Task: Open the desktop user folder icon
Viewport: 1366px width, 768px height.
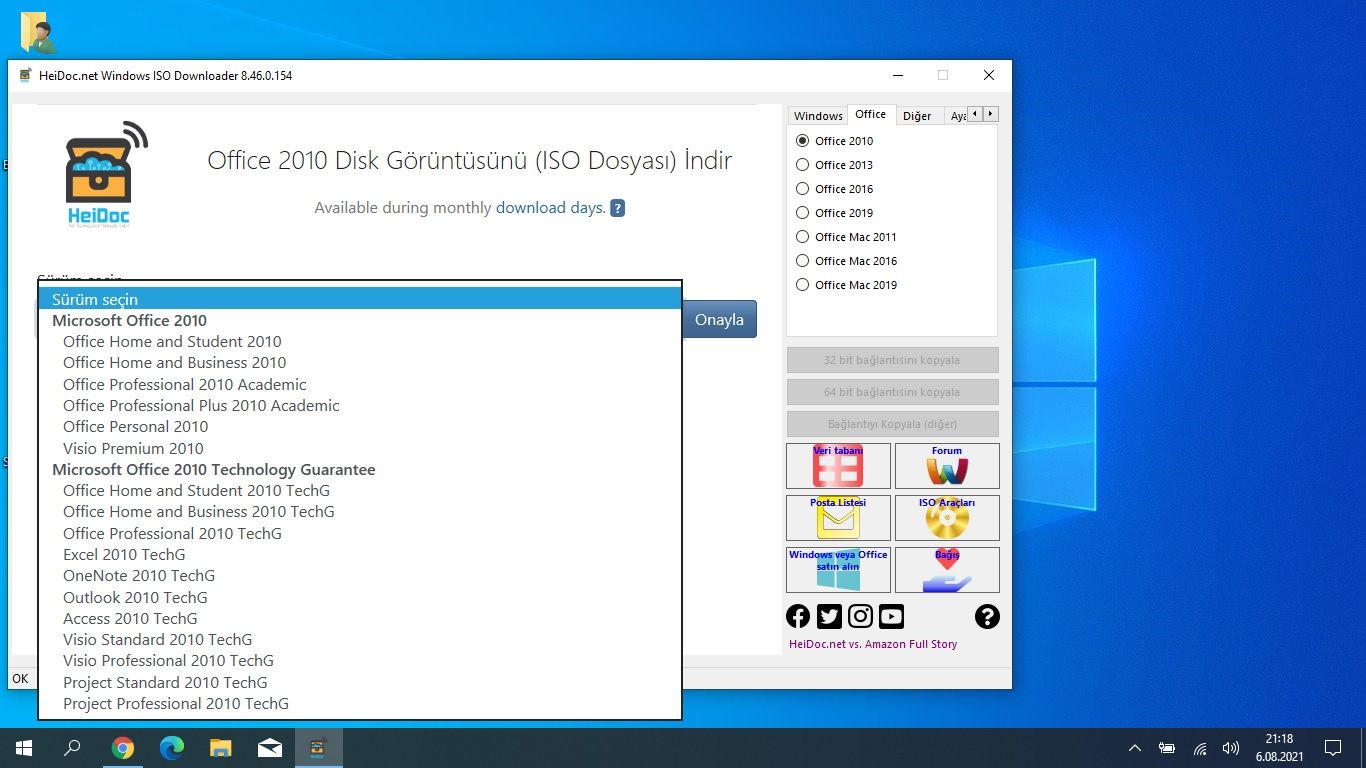Action: pos(38,32)
